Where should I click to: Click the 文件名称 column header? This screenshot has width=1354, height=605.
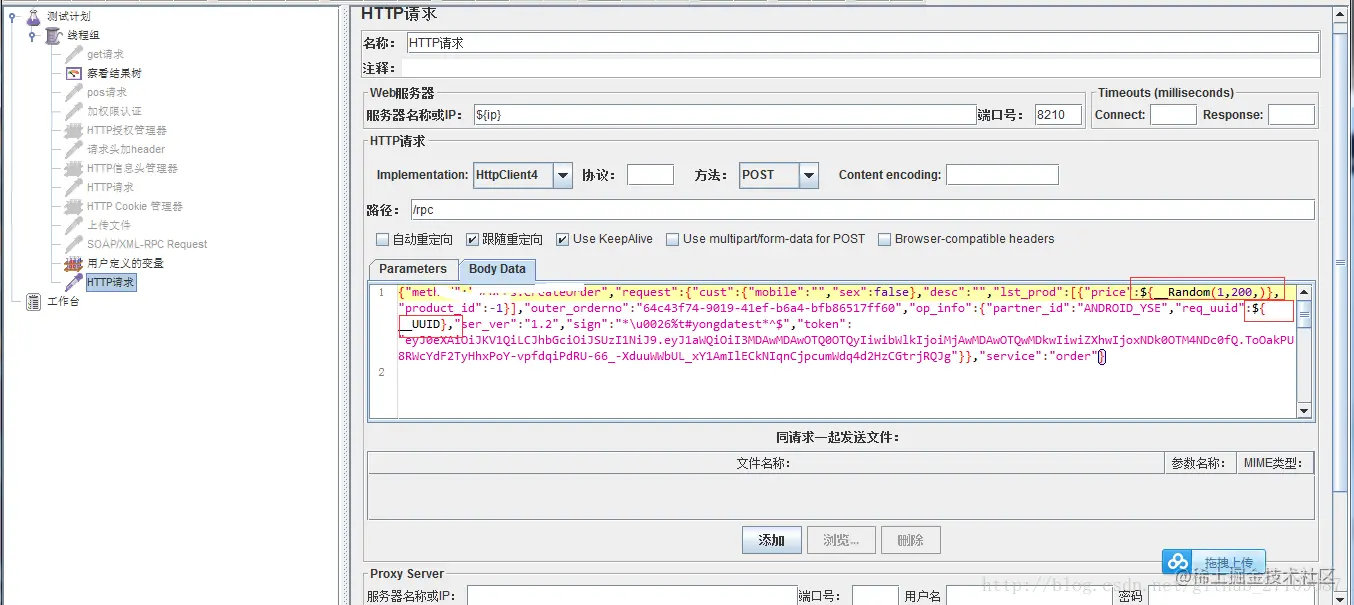(766, 463)
